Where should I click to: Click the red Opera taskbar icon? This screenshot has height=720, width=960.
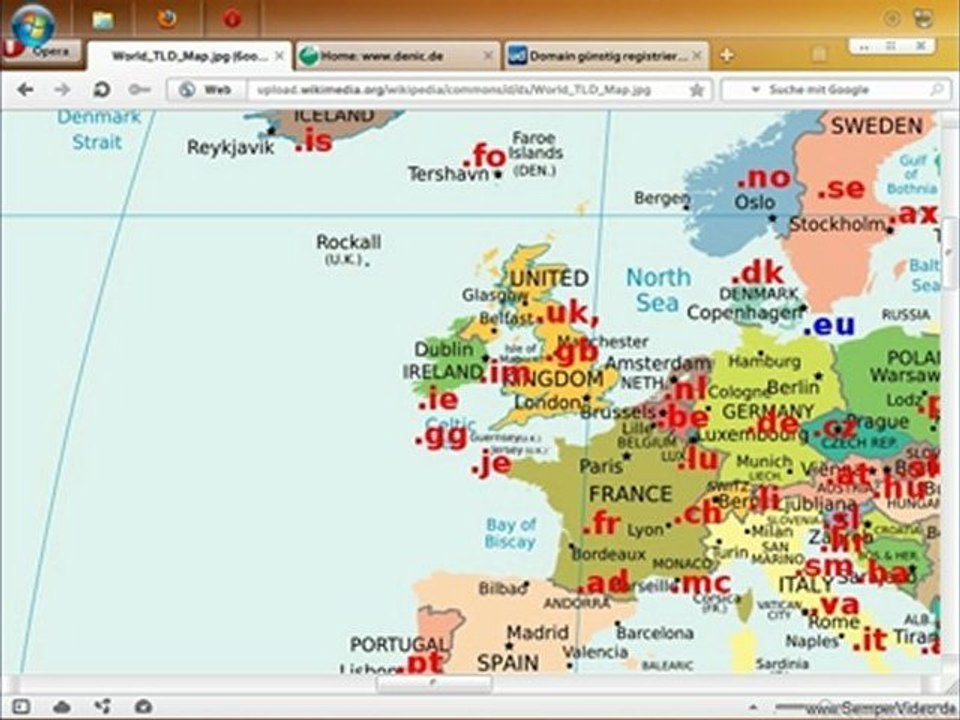pyautogui.click(x=231, y=19)
